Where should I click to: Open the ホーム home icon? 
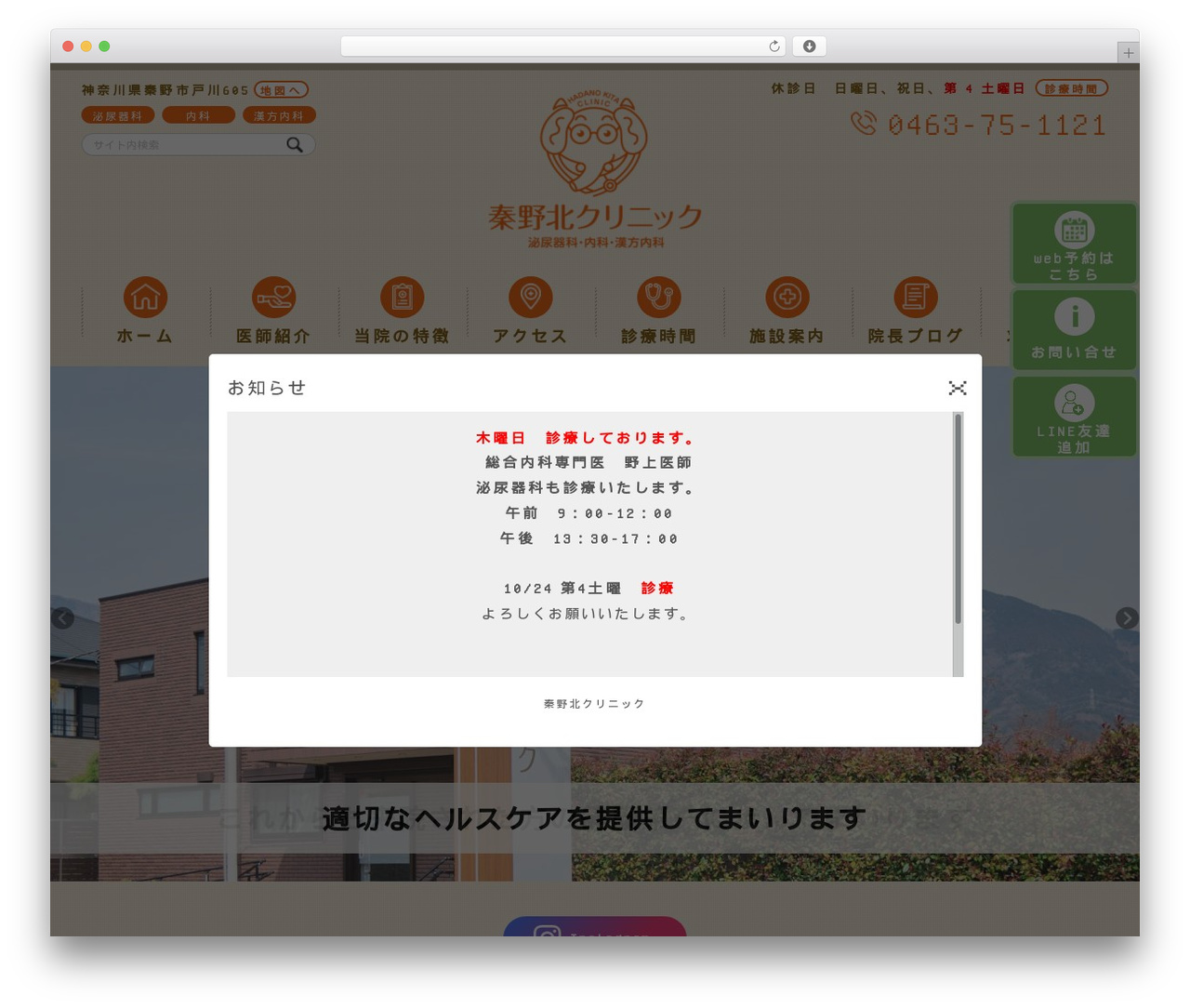[145, 298]
